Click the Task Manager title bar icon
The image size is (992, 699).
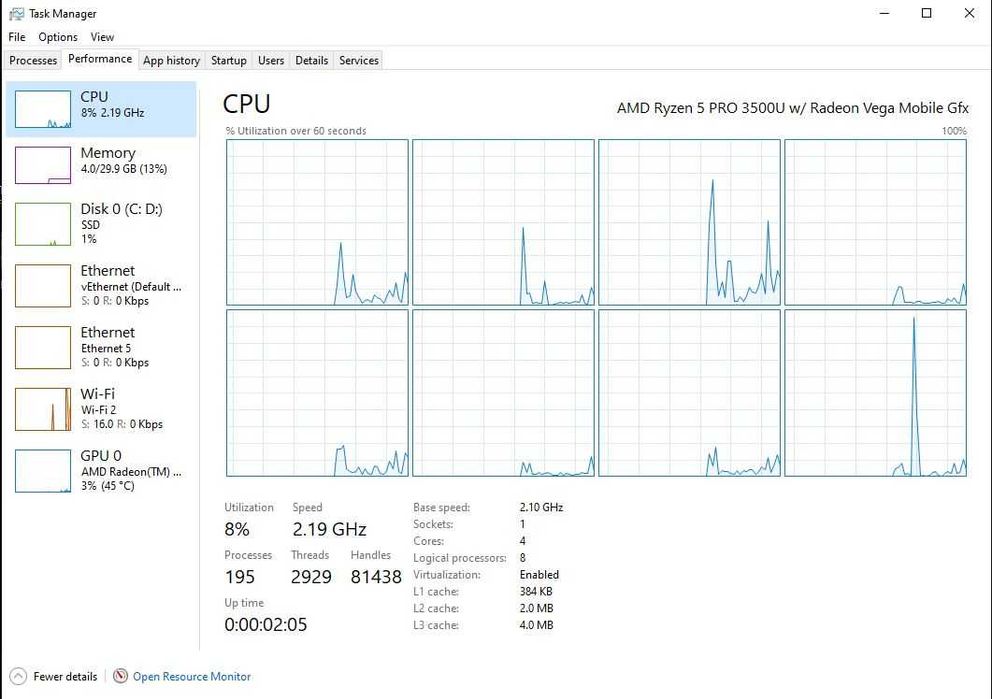16,13
